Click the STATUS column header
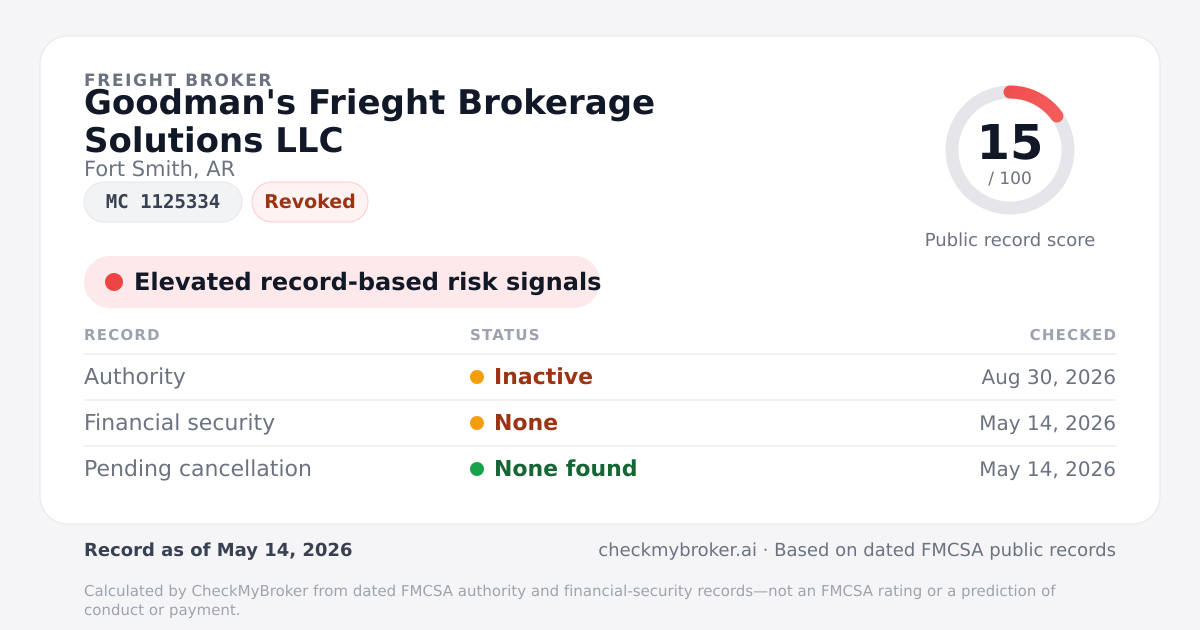This screenshot has height=630, width=1200. 505,335
